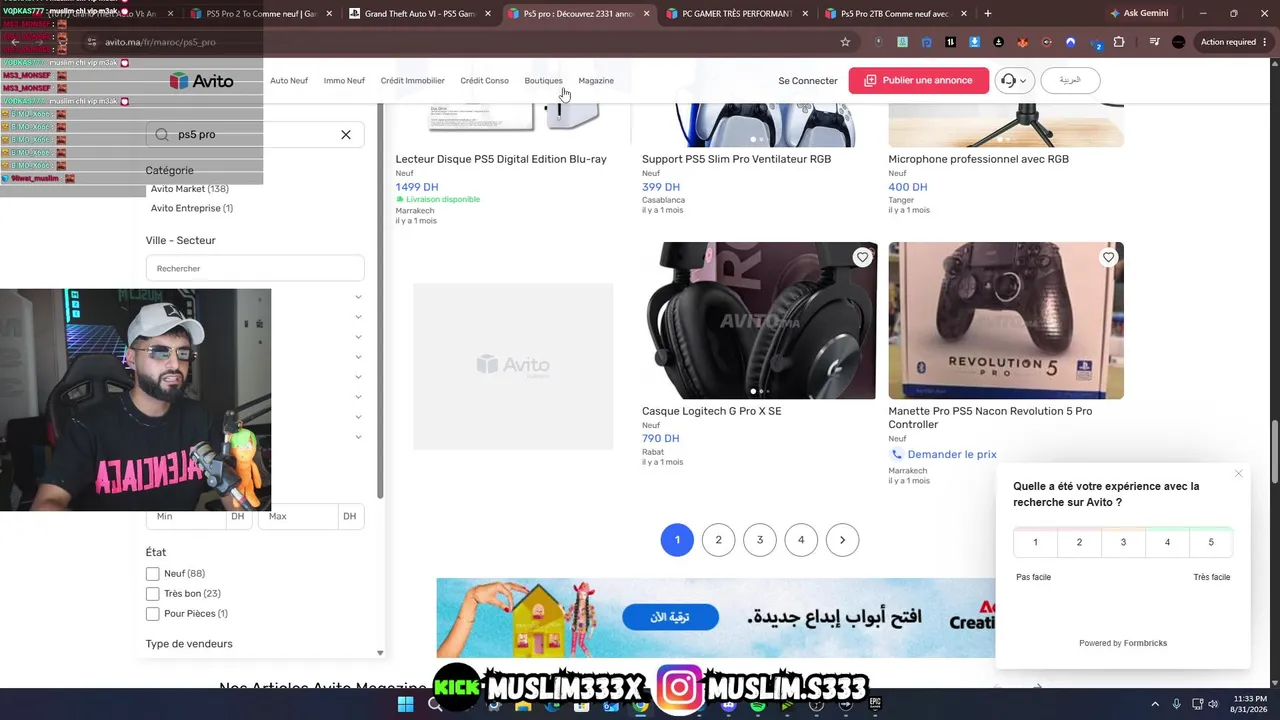
Task: Click the Min price field
Action: 187,516
